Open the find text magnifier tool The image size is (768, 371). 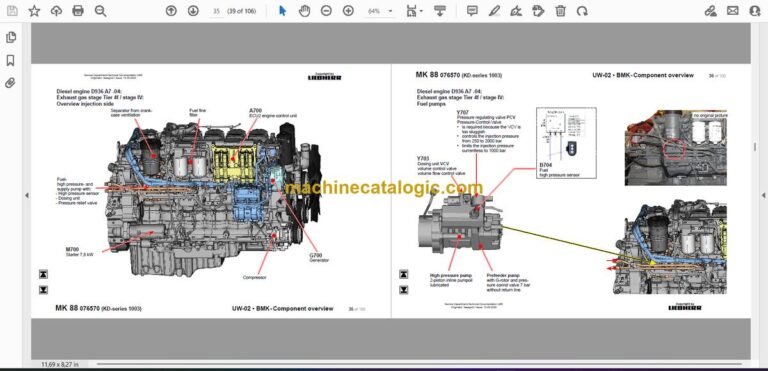(100, 11)
